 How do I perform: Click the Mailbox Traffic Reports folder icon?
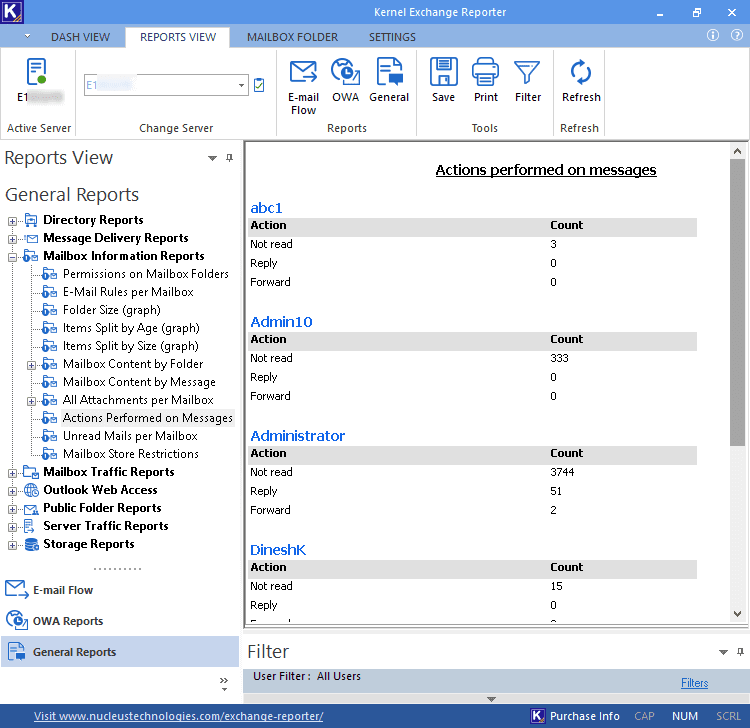tap(31, 472)
